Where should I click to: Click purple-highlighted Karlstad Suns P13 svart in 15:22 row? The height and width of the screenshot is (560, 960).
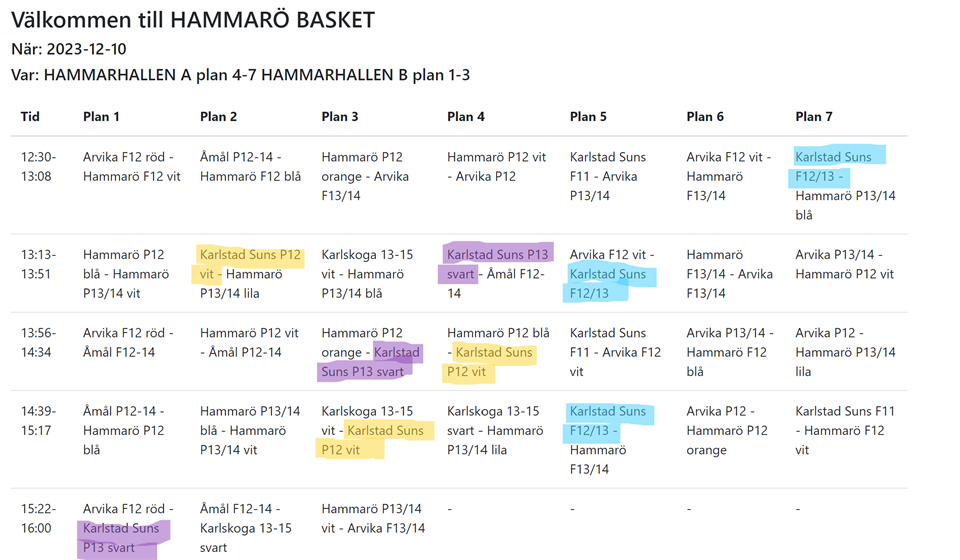click(120, 537)
